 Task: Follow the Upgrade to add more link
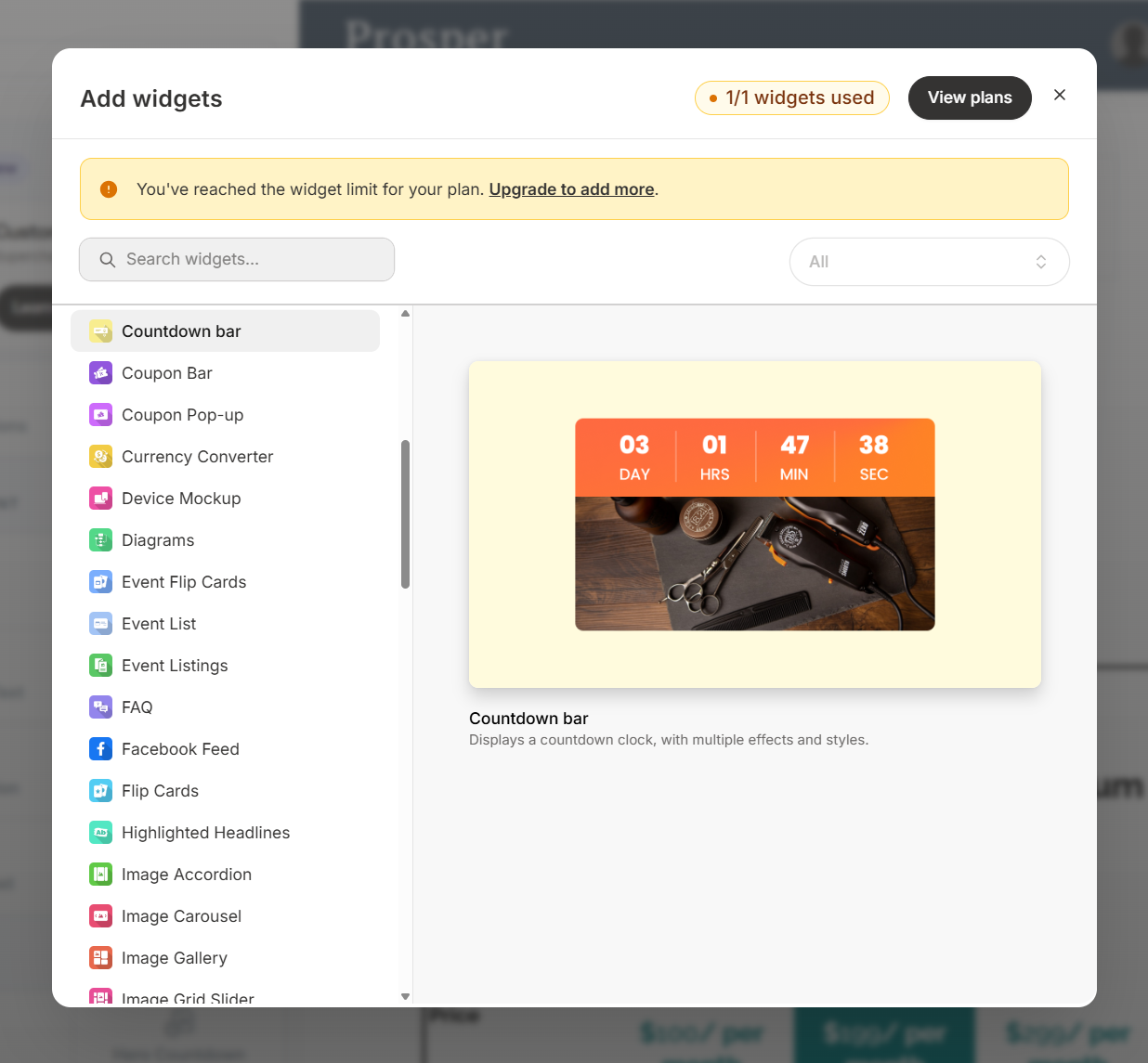point(572,189)
